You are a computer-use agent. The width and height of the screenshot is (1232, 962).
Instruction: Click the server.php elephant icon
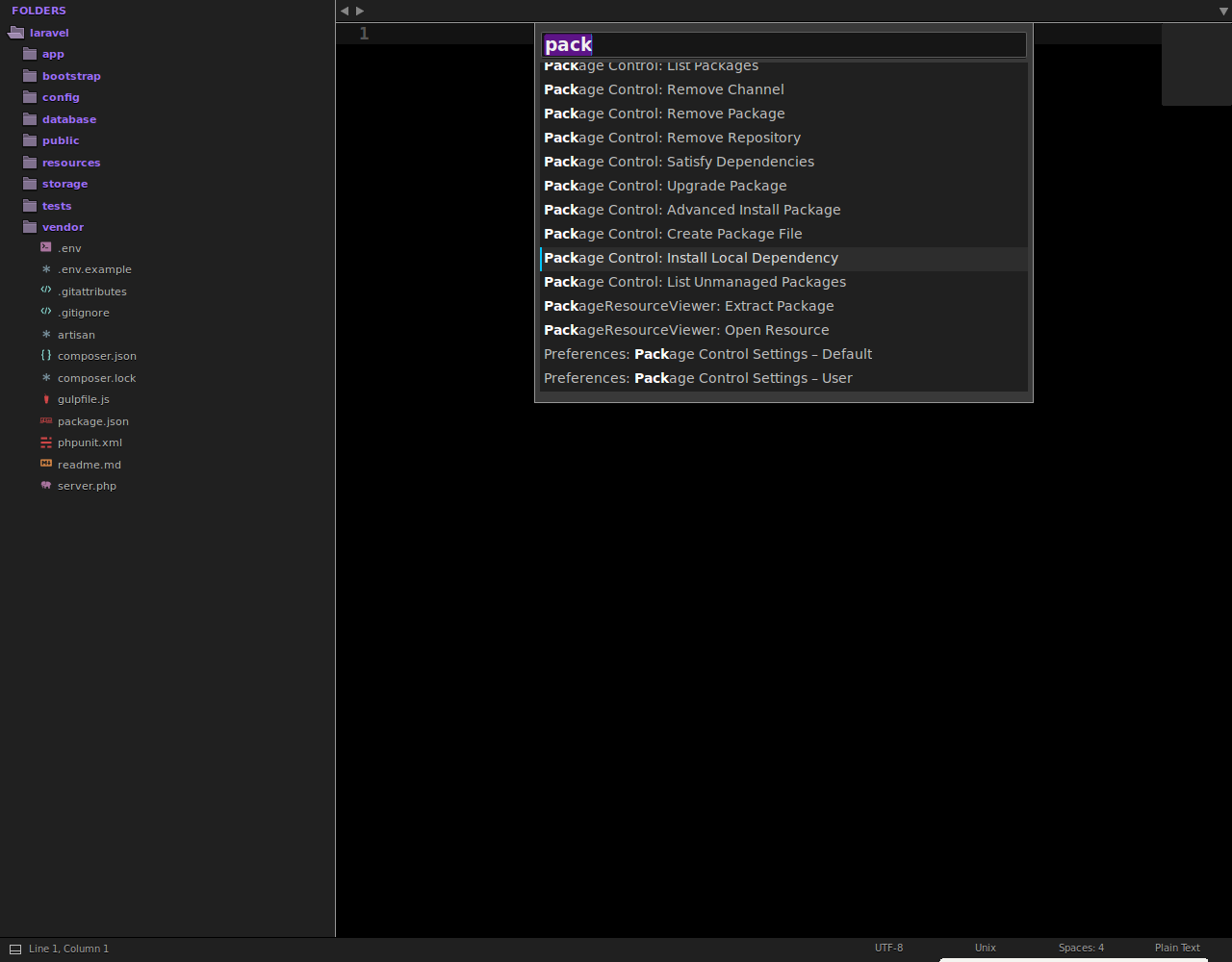46,486
